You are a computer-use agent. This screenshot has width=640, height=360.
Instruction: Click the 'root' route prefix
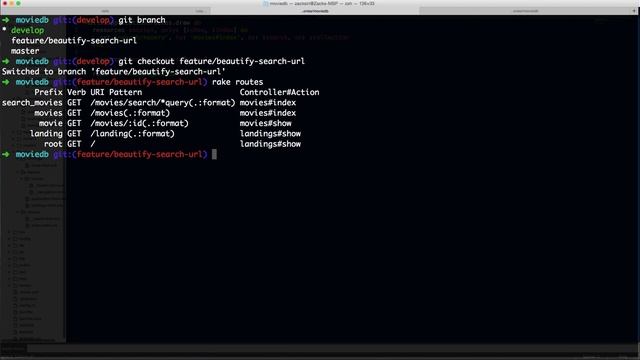(x=53, y=144)
